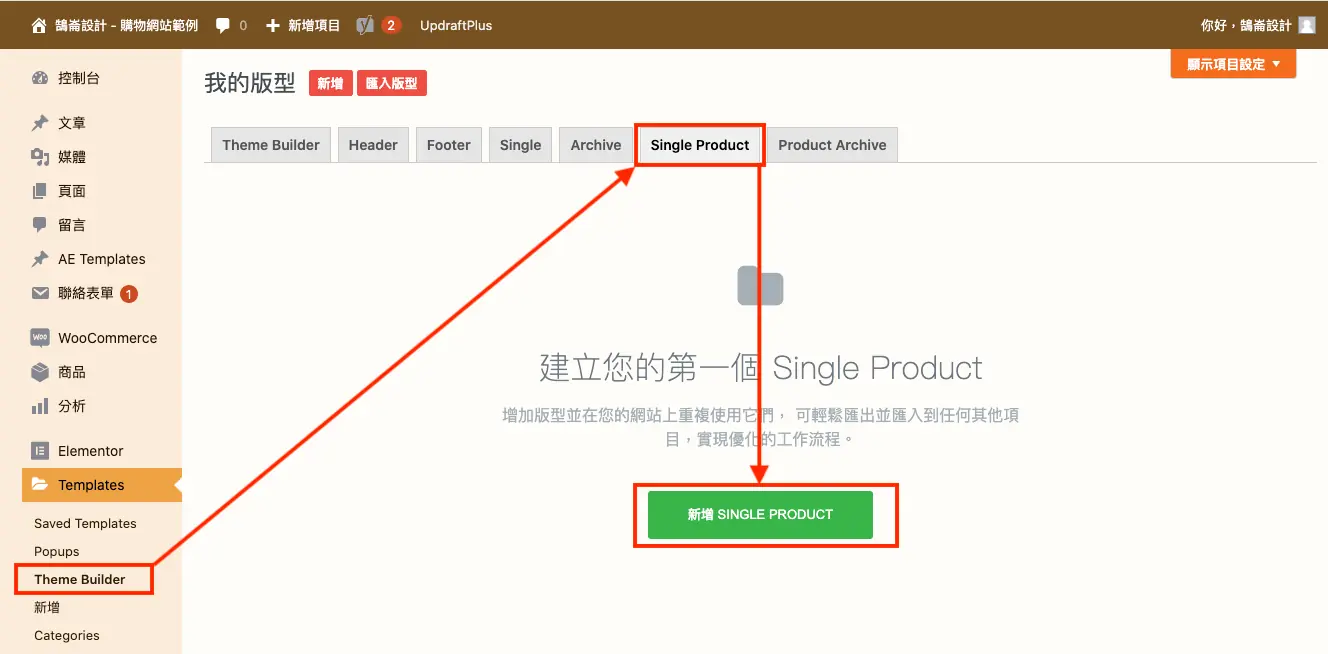Open 媒體 menu label
This screenshot has width=1328, height=654.
click(72, 157)
